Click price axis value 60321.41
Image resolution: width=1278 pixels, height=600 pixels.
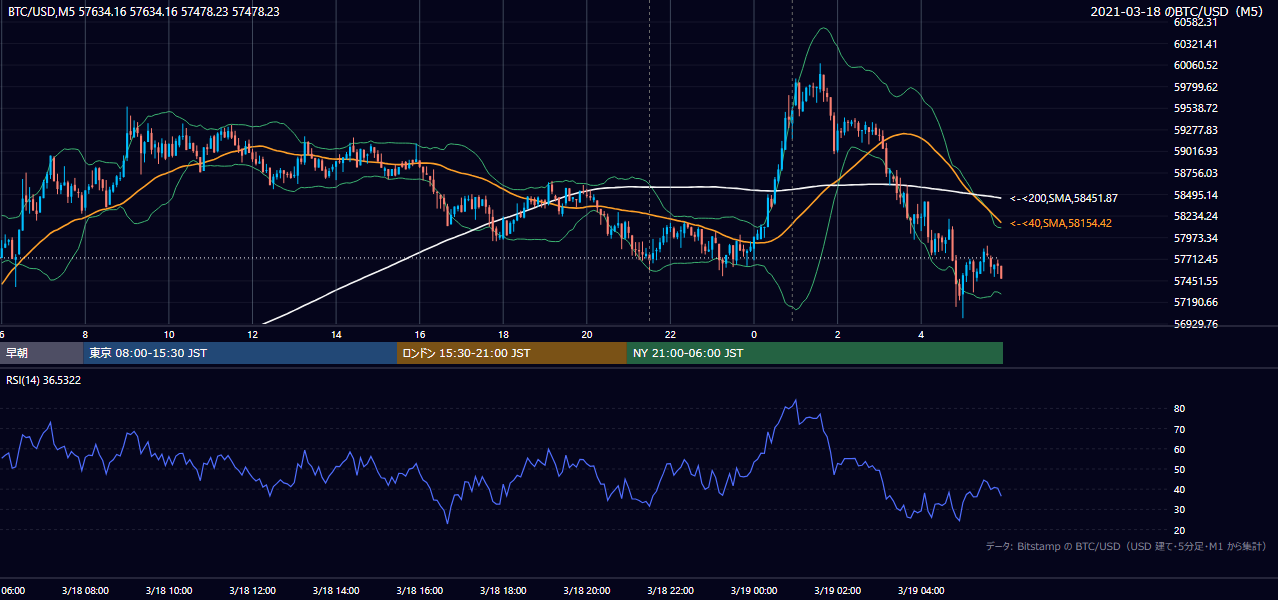[x=1195, y=44]
